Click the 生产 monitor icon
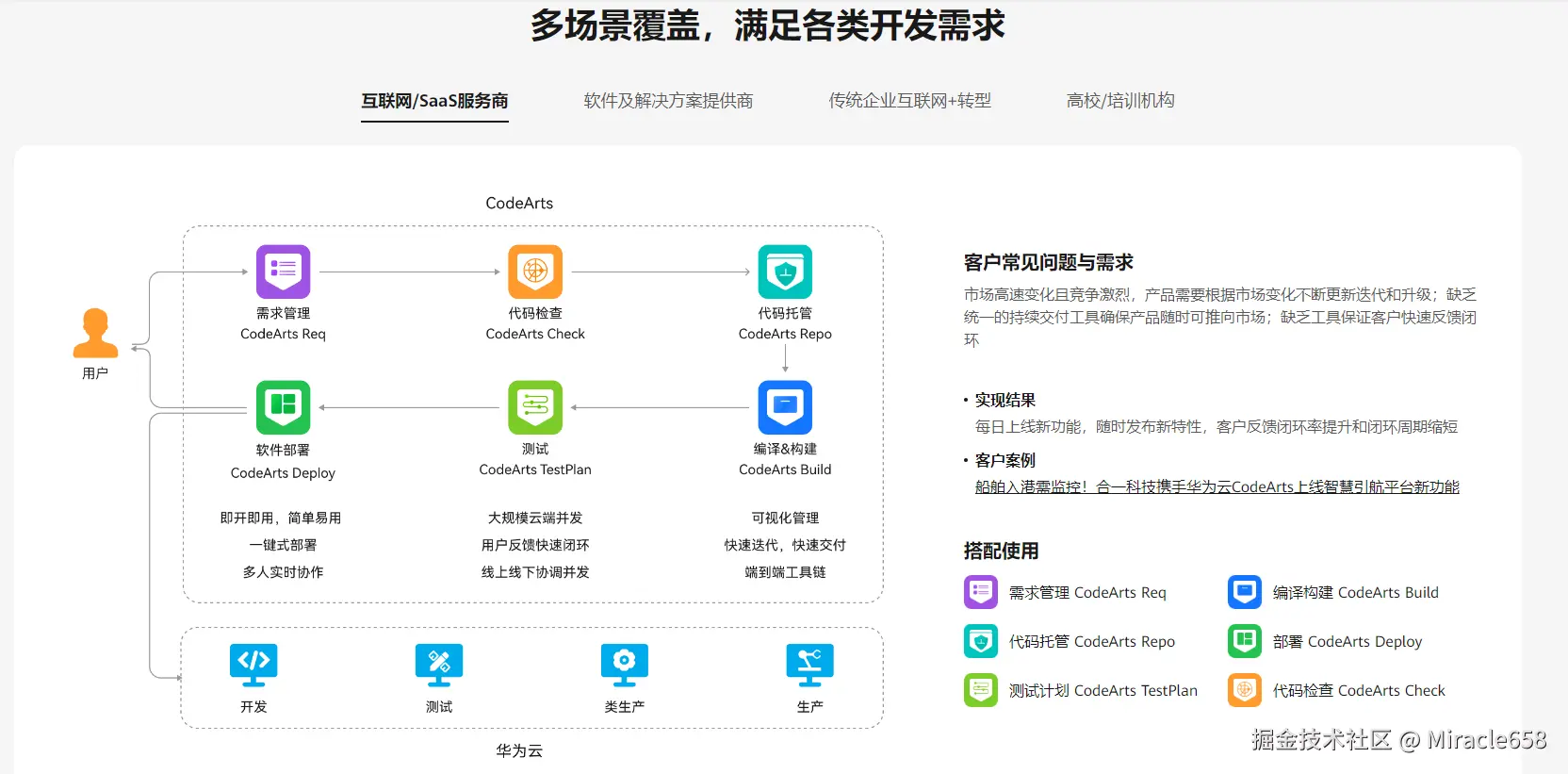The width and height of the screenshot is (1568, 774). coord(810,666)
